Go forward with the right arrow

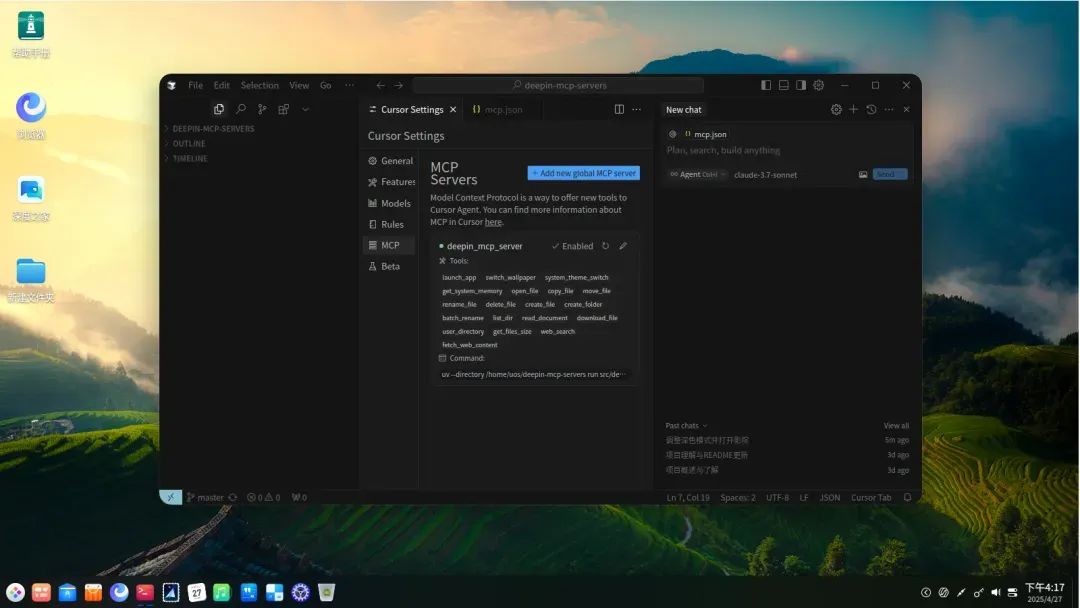click(x=399, y=85)
